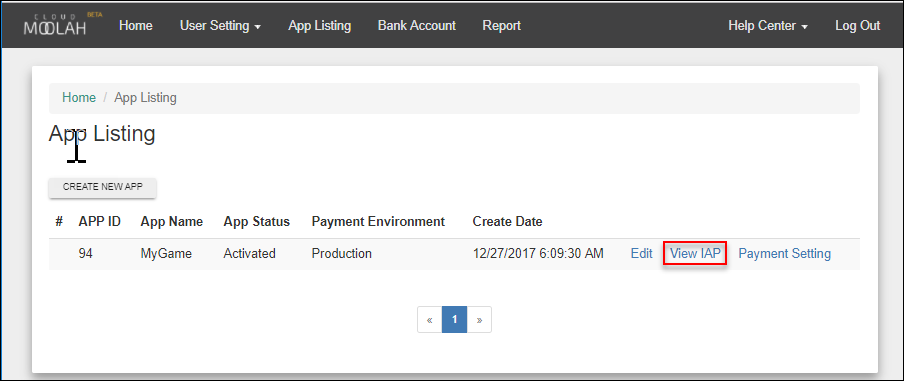
Task: Open the Home navigation item
Action: (135, 26)
